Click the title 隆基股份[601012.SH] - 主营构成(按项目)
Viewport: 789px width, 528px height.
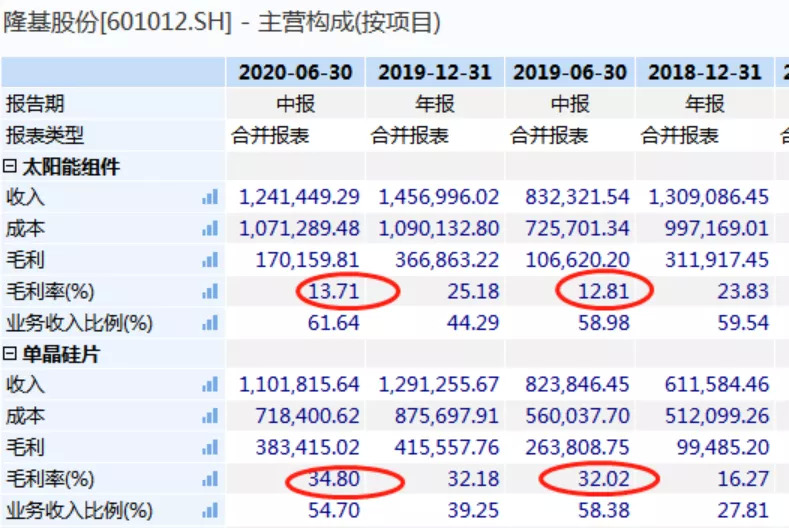coord(222,23)
